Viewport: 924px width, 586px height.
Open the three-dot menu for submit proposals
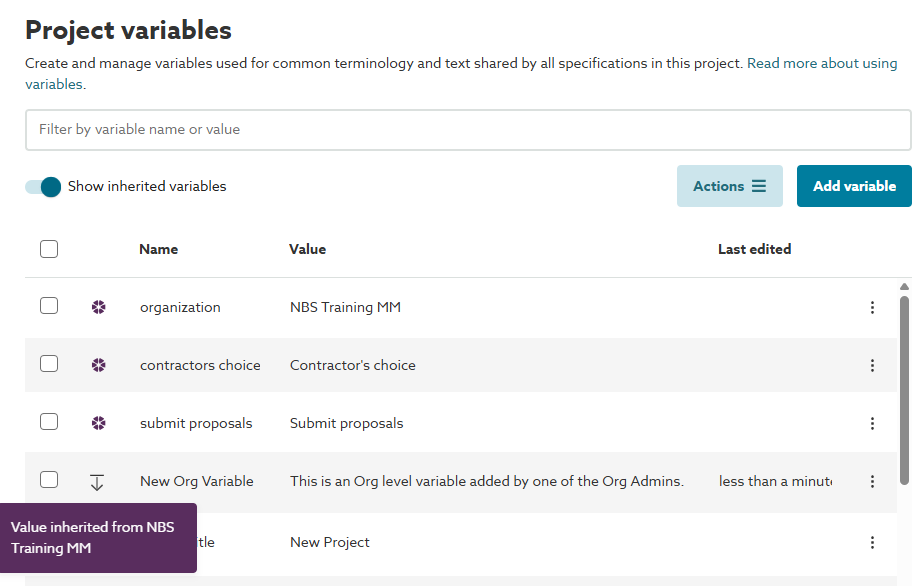(872, 424)
